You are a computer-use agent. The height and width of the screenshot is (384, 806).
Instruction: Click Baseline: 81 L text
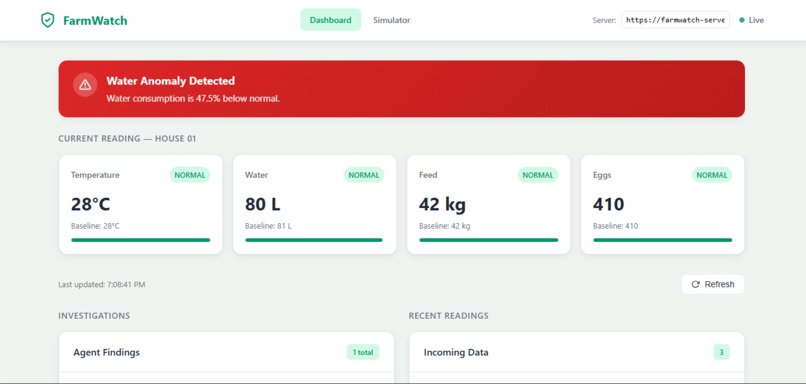point(268,226)
